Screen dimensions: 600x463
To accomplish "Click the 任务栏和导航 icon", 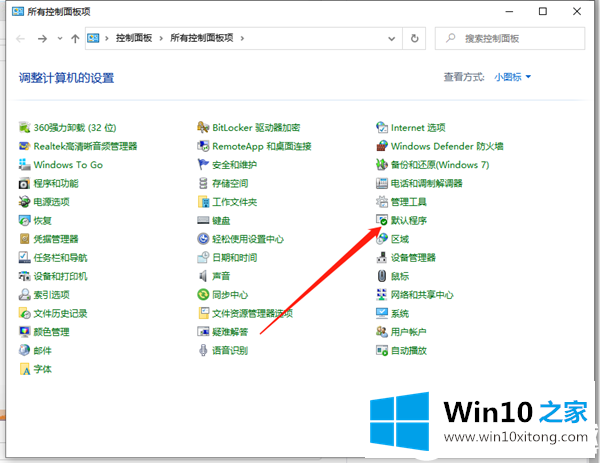I will click(24, 258).
